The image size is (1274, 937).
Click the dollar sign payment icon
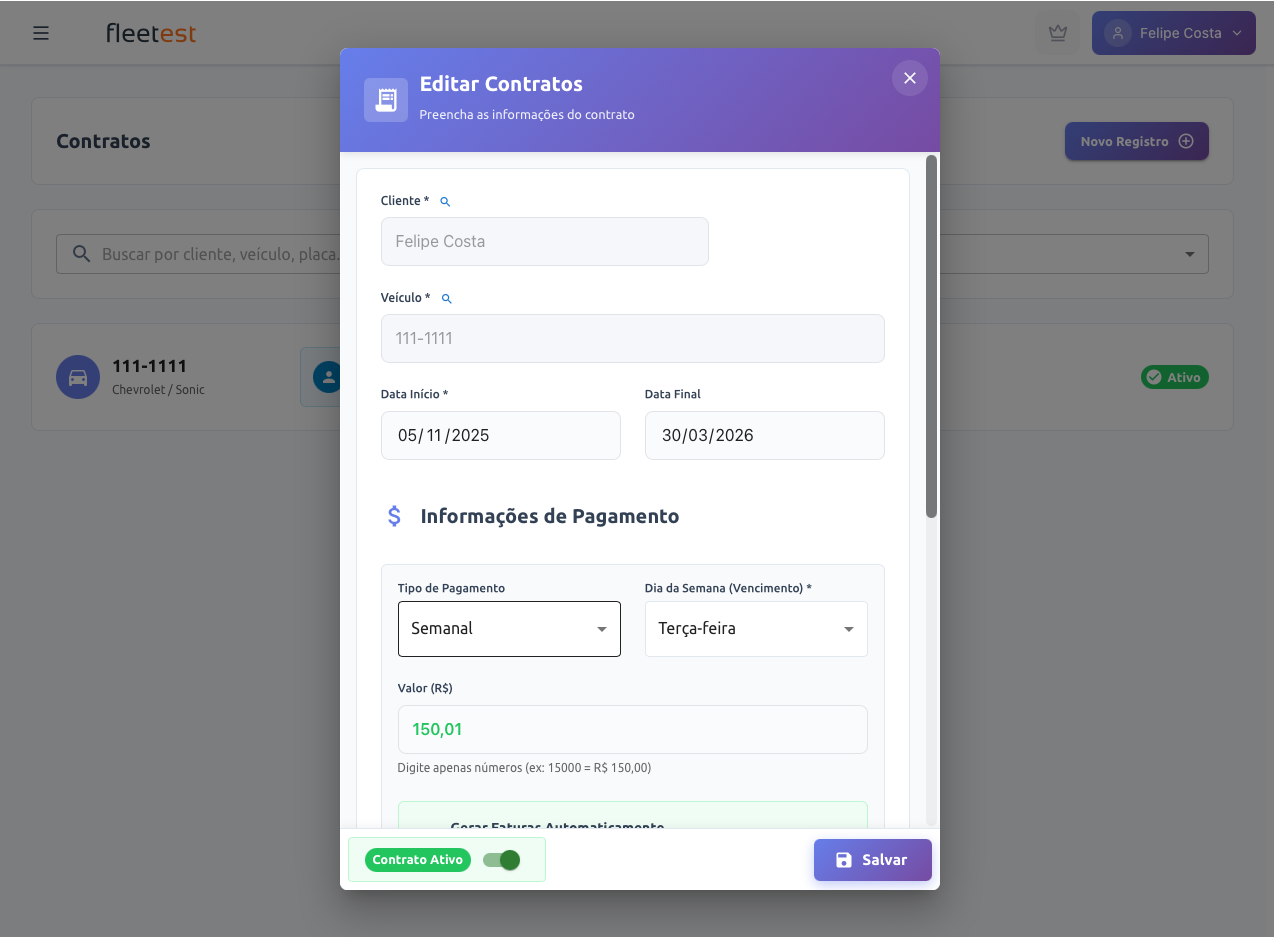[x=394, y=516]
